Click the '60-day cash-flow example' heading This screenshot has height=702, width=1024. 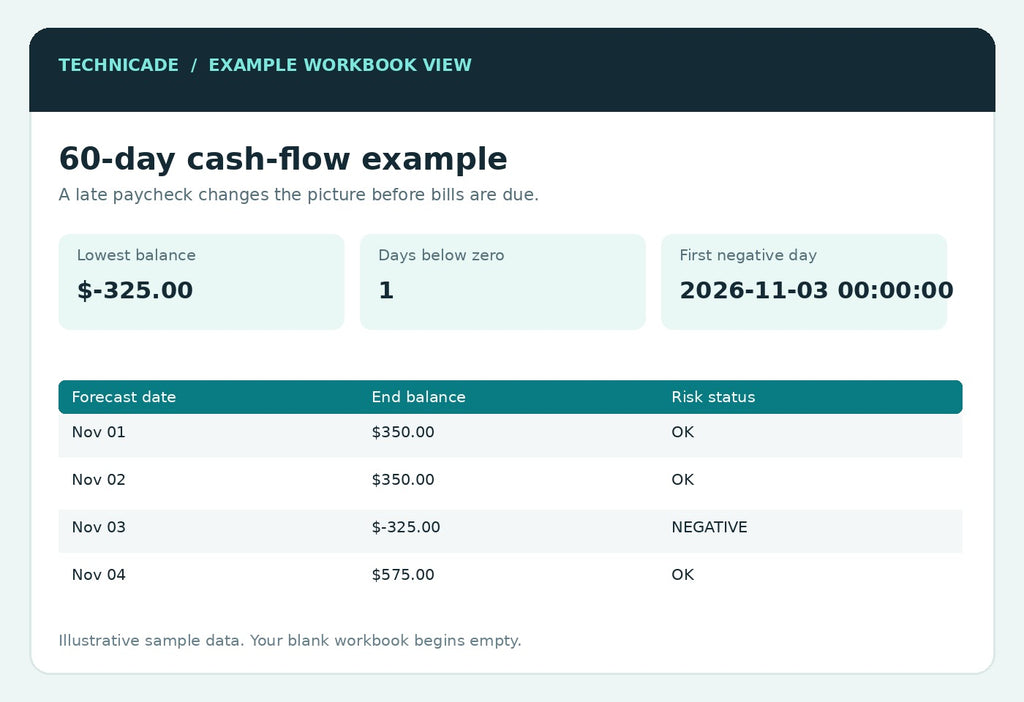coord(283,159)
